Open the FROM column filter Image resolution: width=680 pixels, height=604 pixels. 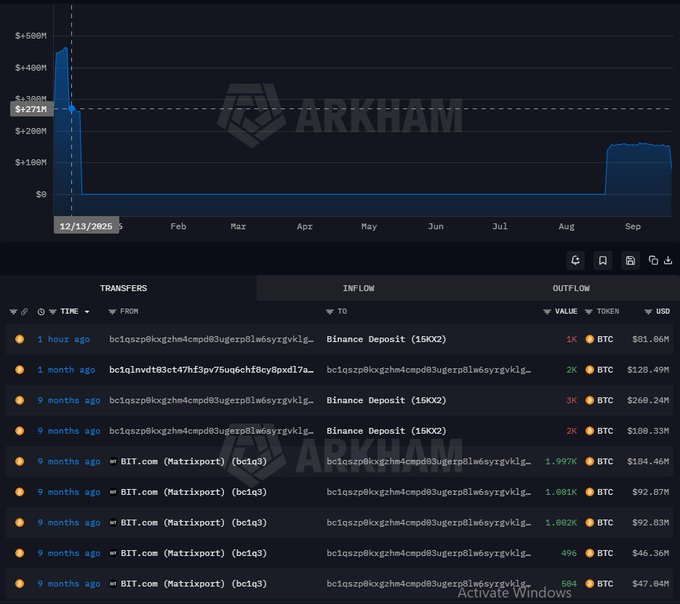coord(112,311)
